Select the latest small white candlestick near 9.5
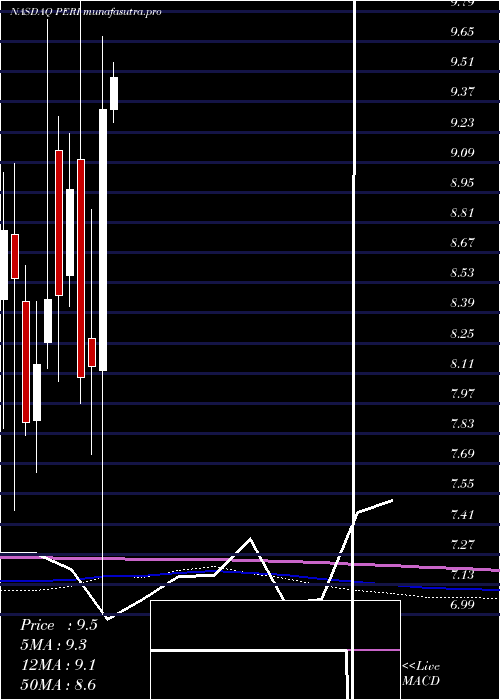 coord(114,93)
